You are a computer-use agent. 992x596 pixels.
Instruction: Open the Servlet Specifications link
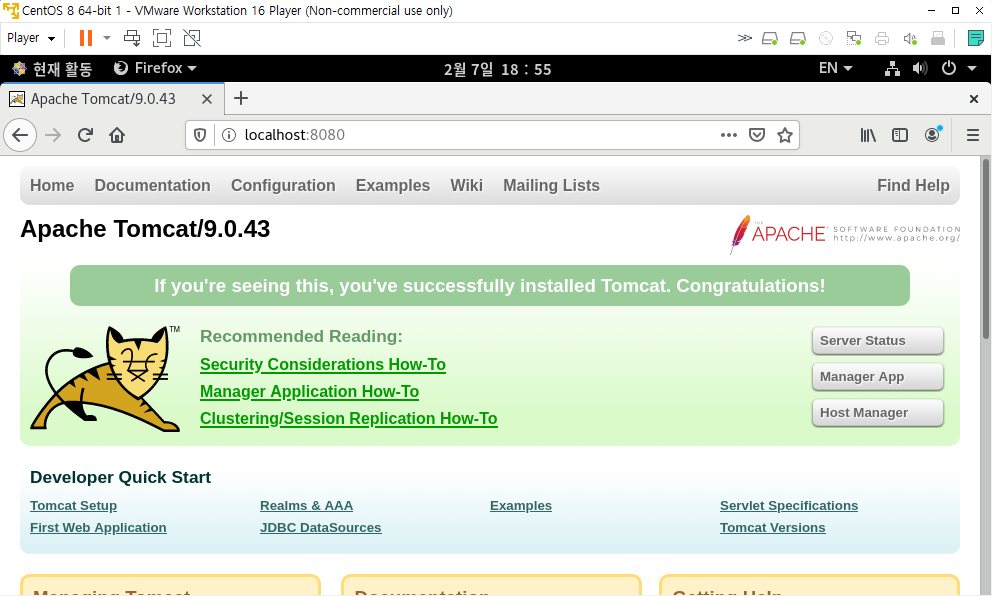point(789,506)
